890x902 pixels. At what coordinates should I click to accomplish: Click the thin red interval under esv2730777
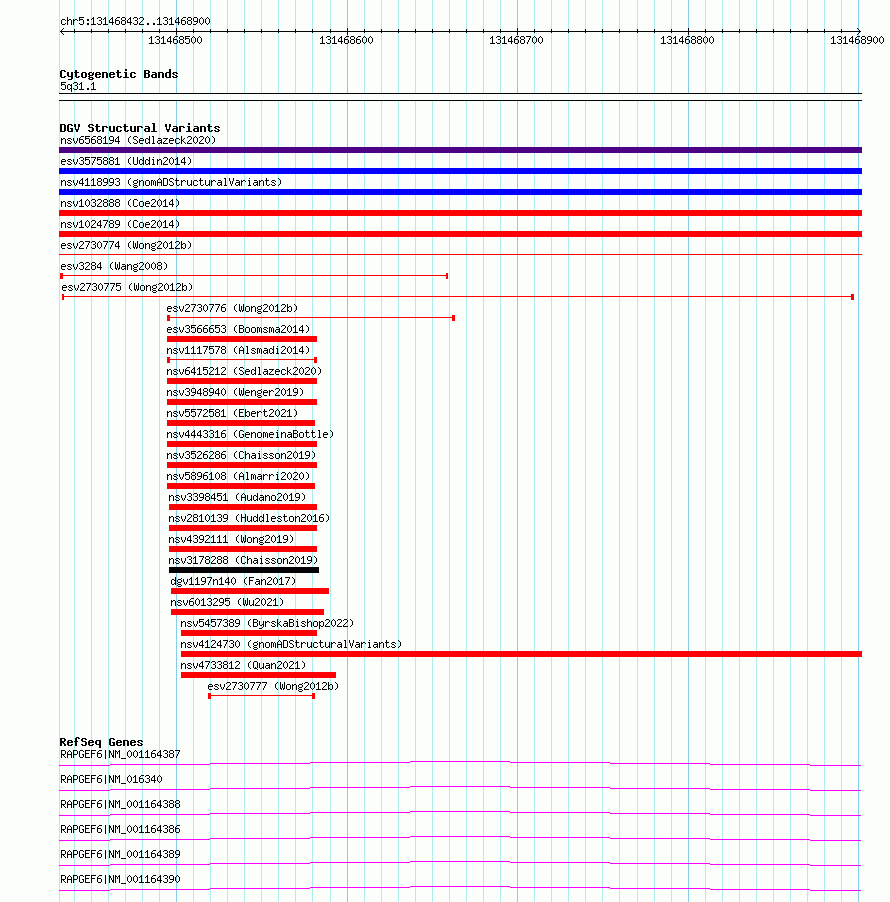point(262,696)
